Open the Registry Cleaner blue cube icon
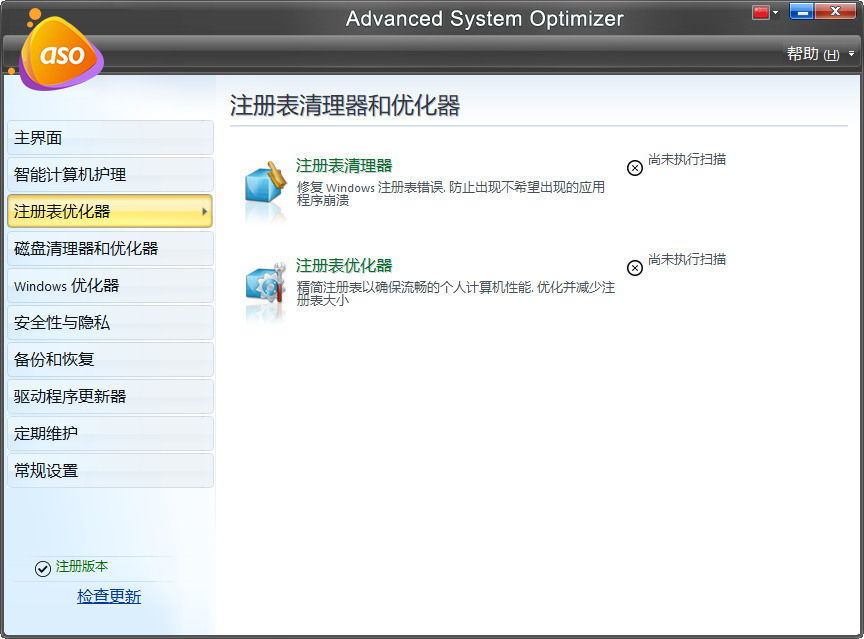The image size is (864, 639). pyautogui.click(x=266, y=184)
